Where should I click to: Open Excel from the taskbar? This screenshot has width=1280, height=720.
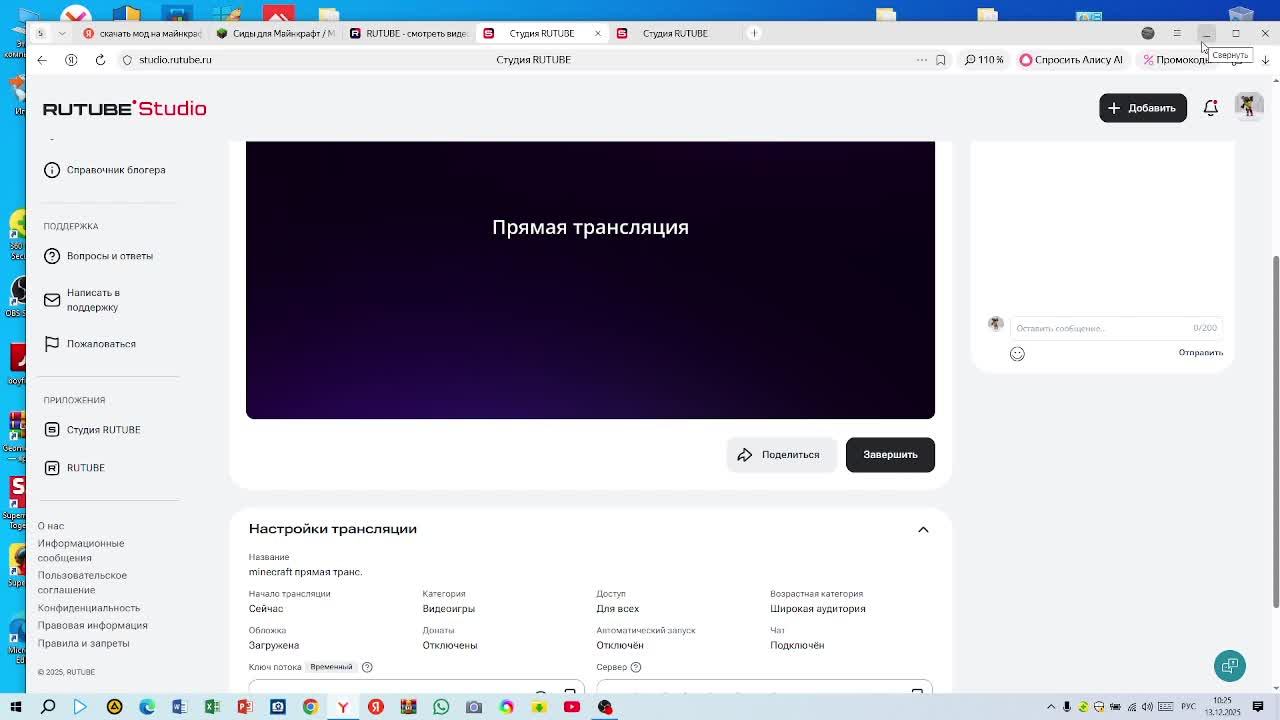(212, 707)
